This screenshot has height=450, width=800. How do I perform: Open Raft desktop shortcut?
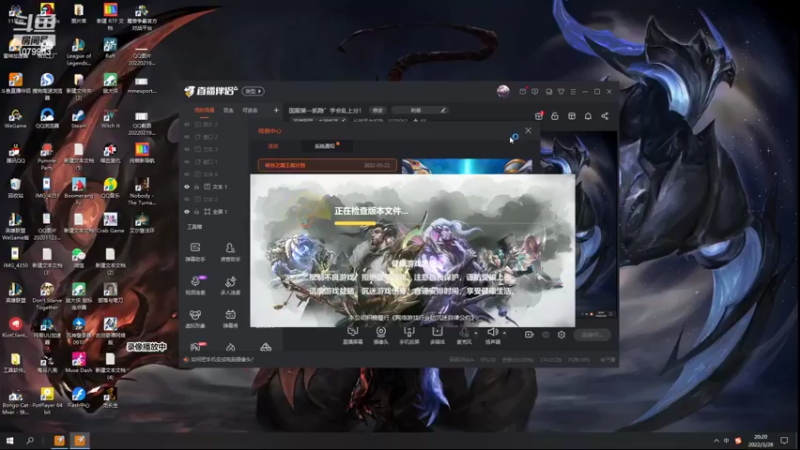110,49
